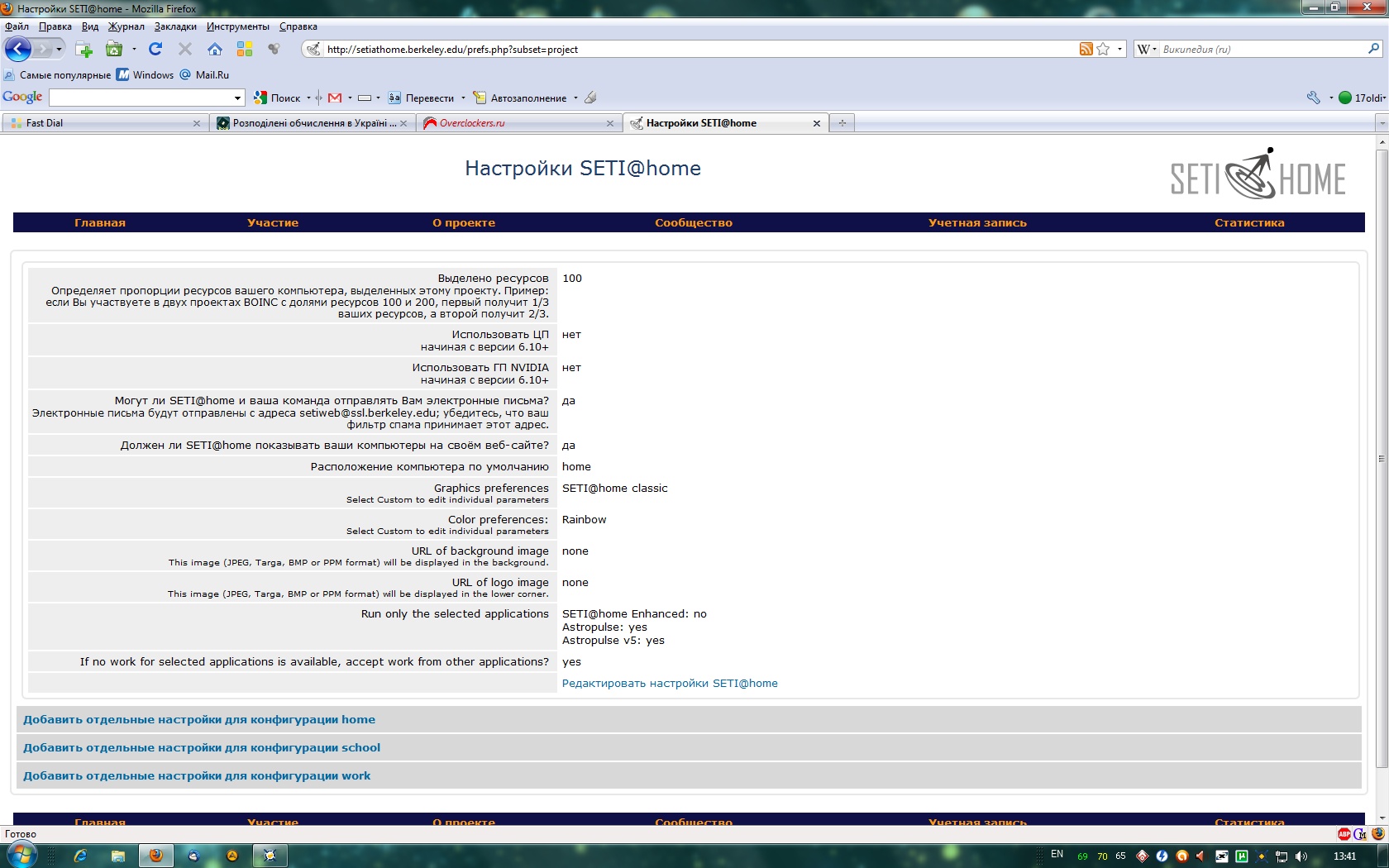Viewport: 1389px width, 868px height.
Task: Expand the dropdown next to the recycle-bin icon
Action: (134, 50)
